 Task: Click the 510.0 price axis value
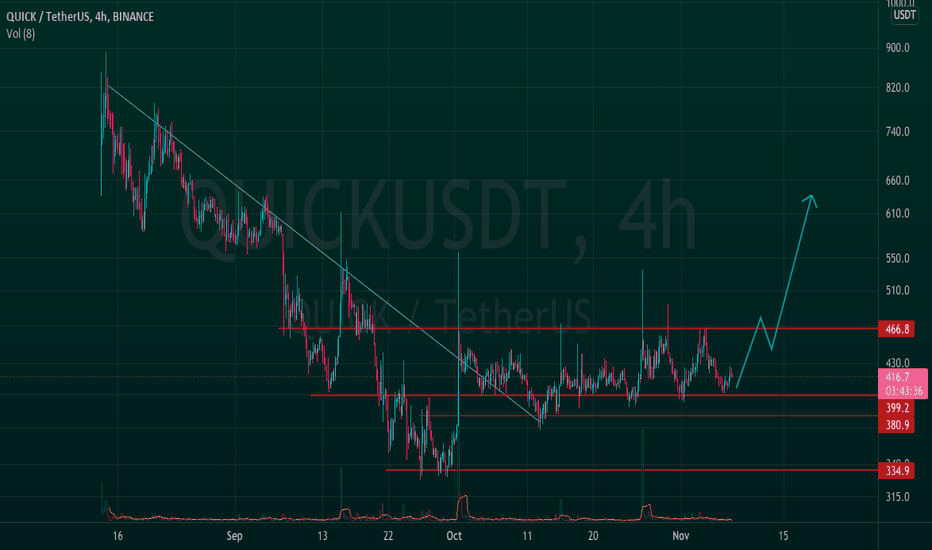[898, 291]
